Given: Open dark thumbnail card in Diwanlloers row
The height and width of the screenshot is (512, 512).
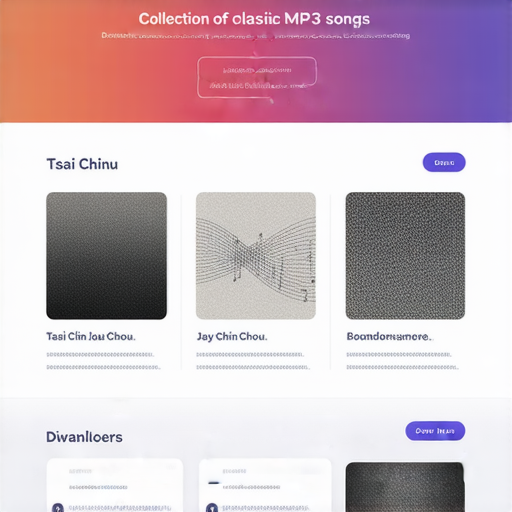Looking at the screenshot, I should [x=405, y=487].
